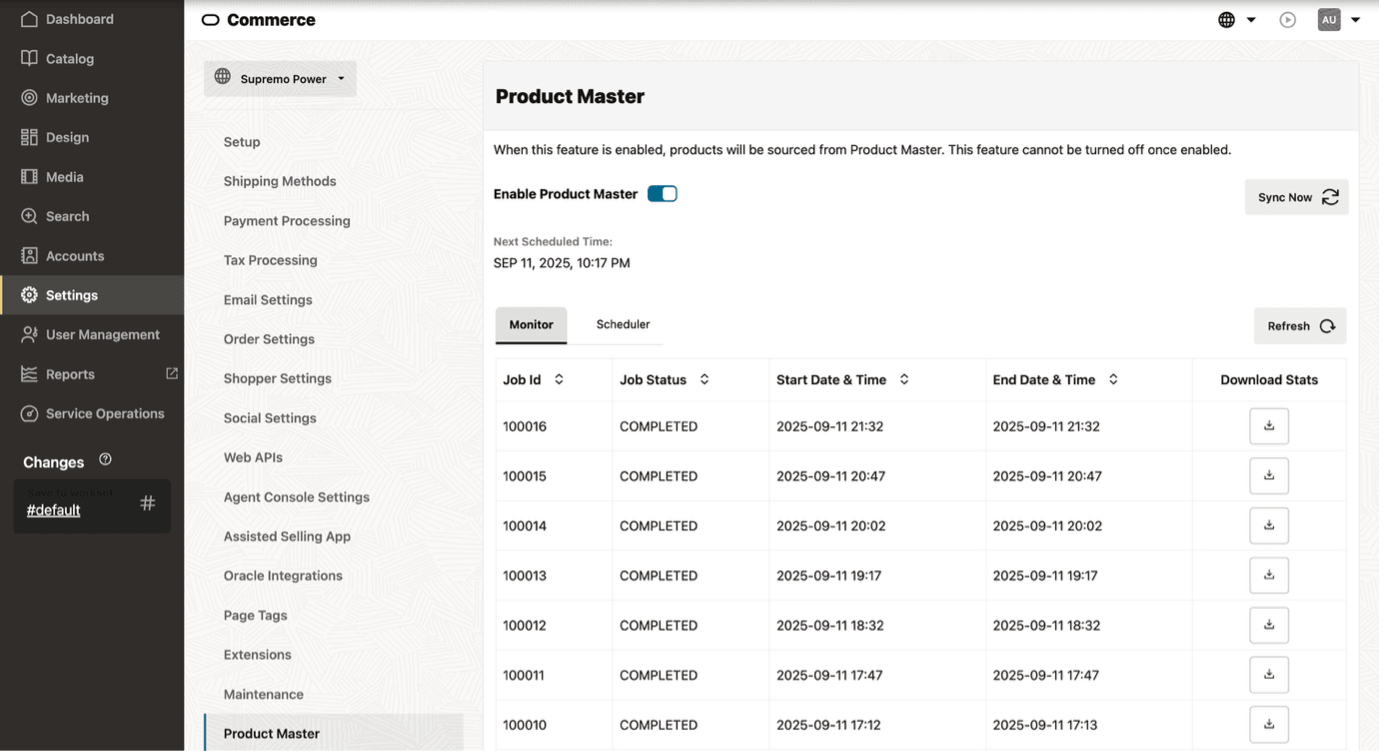Click the Service Operations compass icon

(30, 414)
